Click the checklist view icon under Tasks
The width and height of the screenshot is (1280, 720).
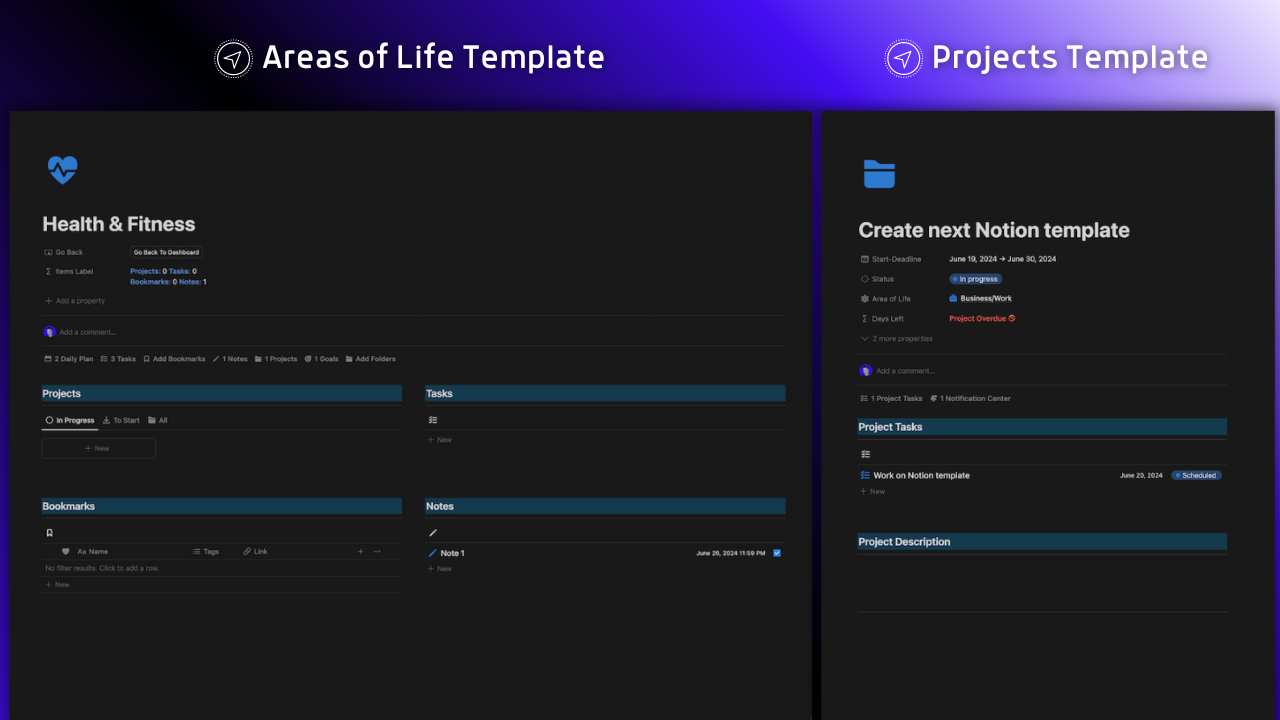point(433,420)
